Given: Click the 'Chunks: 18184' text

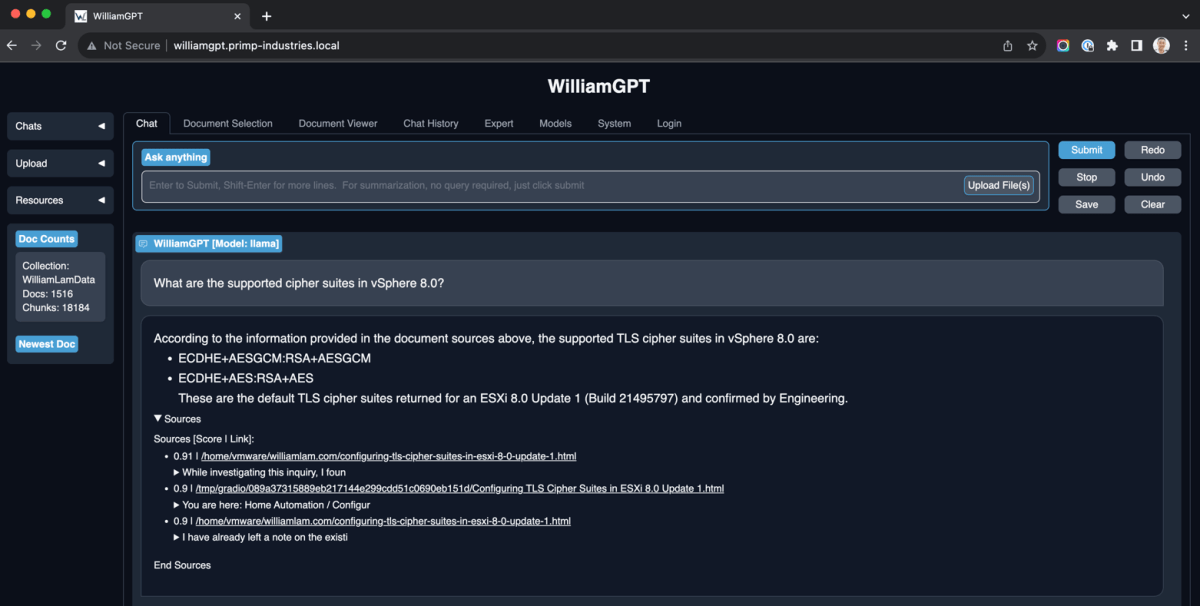Looking at the screenshot, I should (56, 308).
